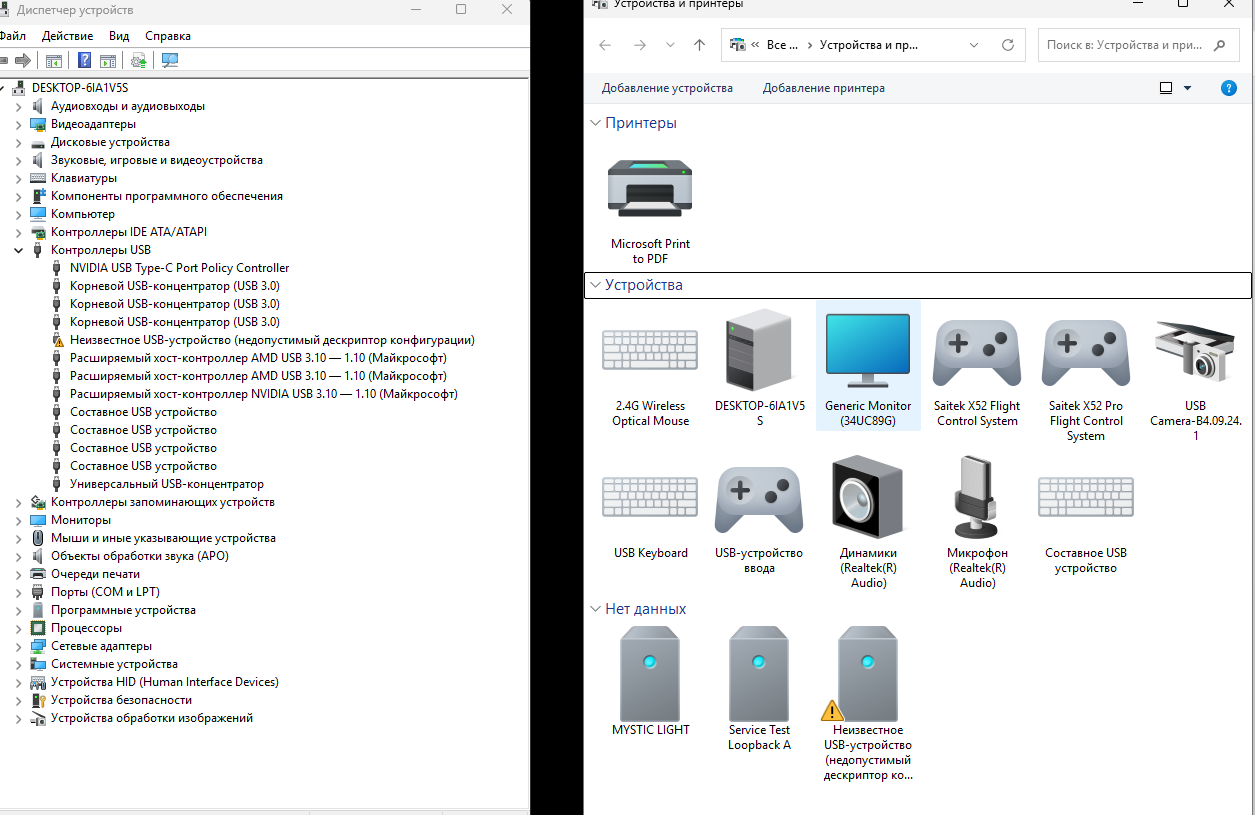Select the Speakers (Realtek(R) Audio) device
The image size is (1255, 815).
[x=867, y=496]
